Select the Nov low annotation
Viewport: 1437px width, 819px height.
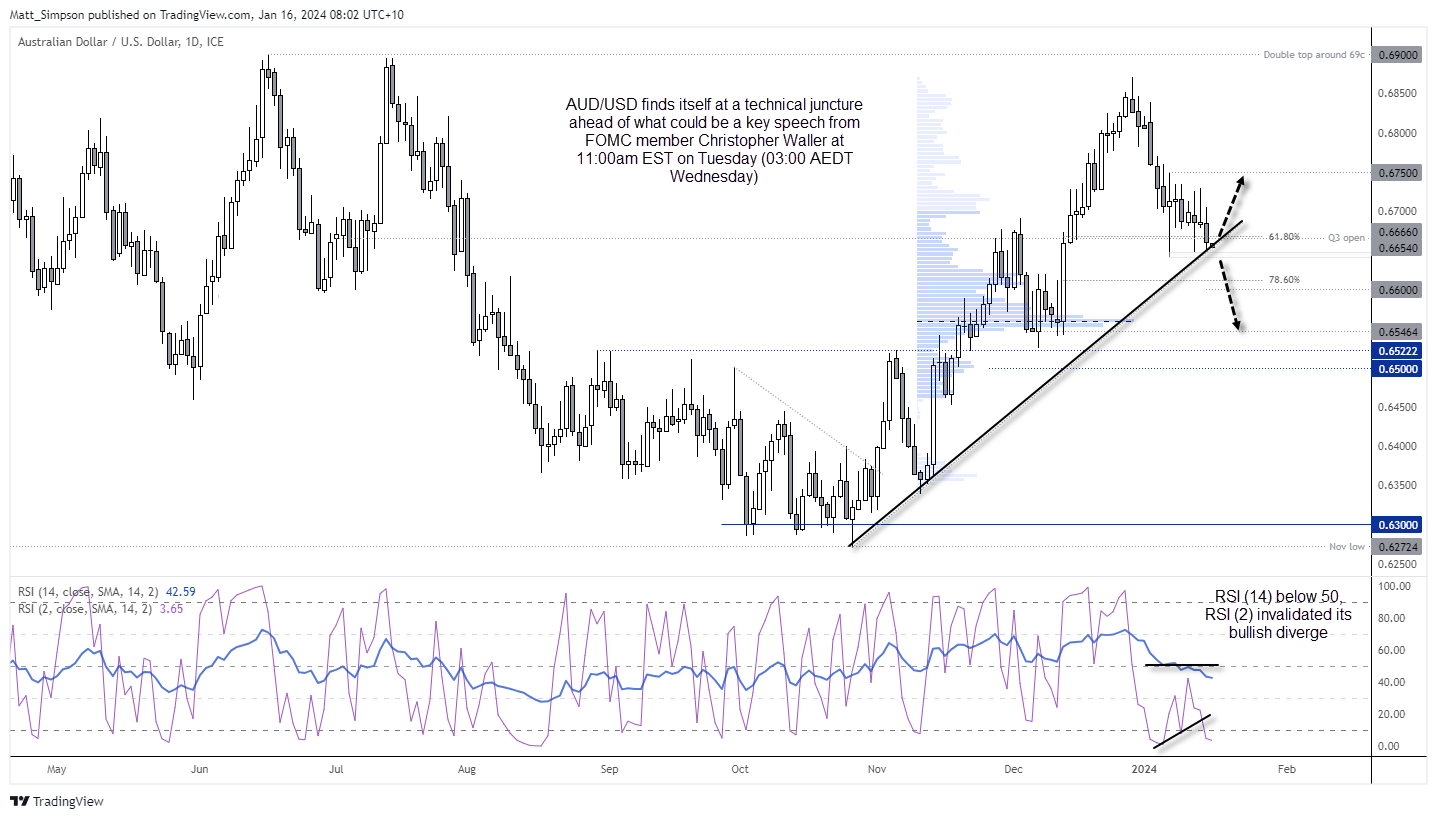coord(1348,547)
